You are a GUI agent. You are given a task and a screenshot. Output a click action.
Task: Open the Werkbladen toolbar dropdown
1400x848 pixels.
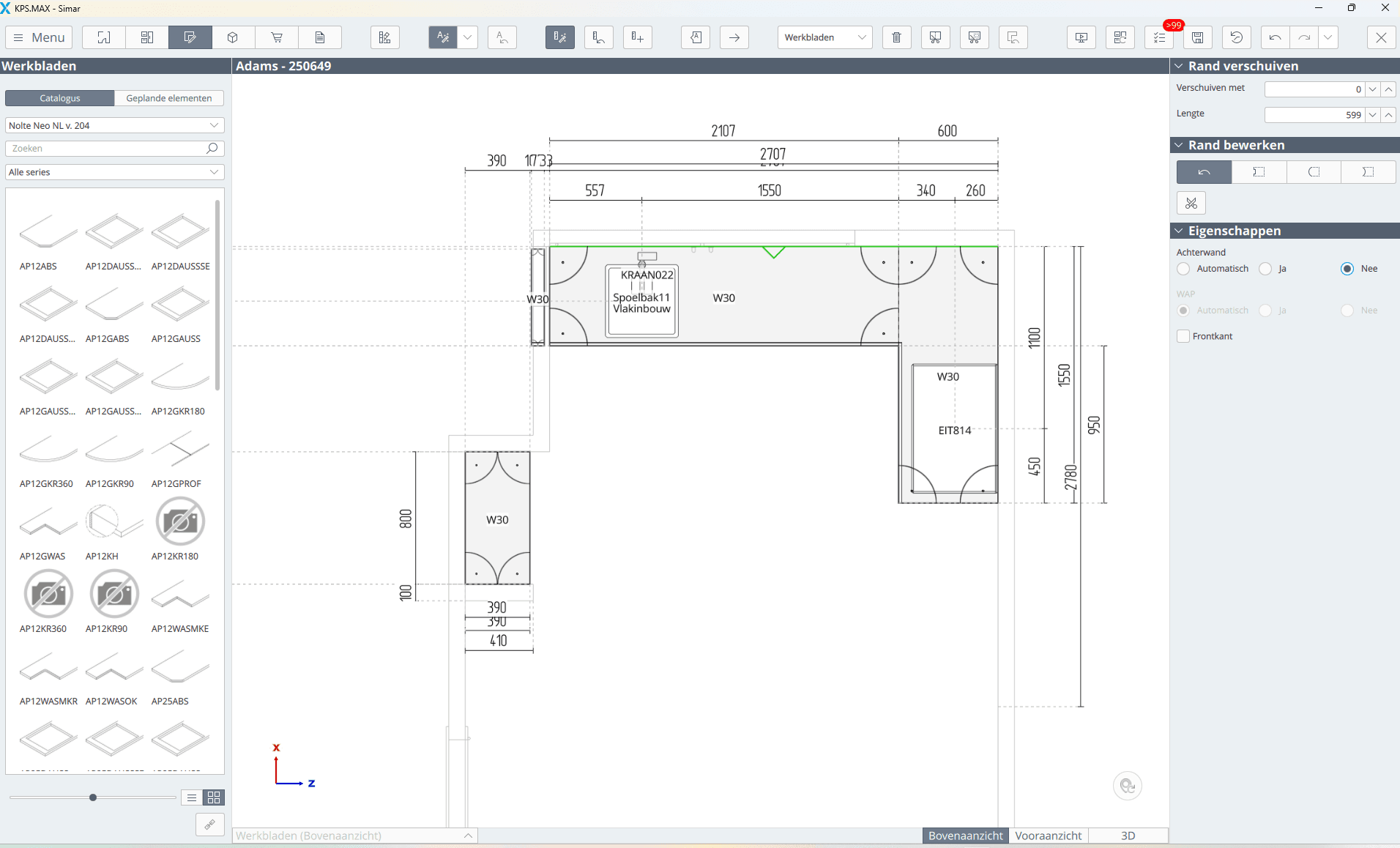(x=824, y=37)
